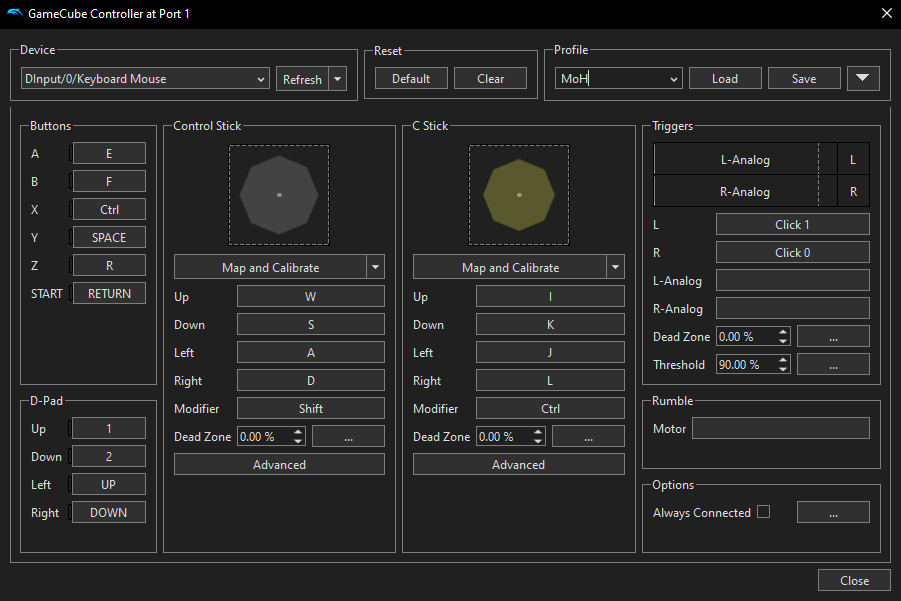901x601 pixels.
Task: Open the Device selection combo box
Action: point(145,79)
